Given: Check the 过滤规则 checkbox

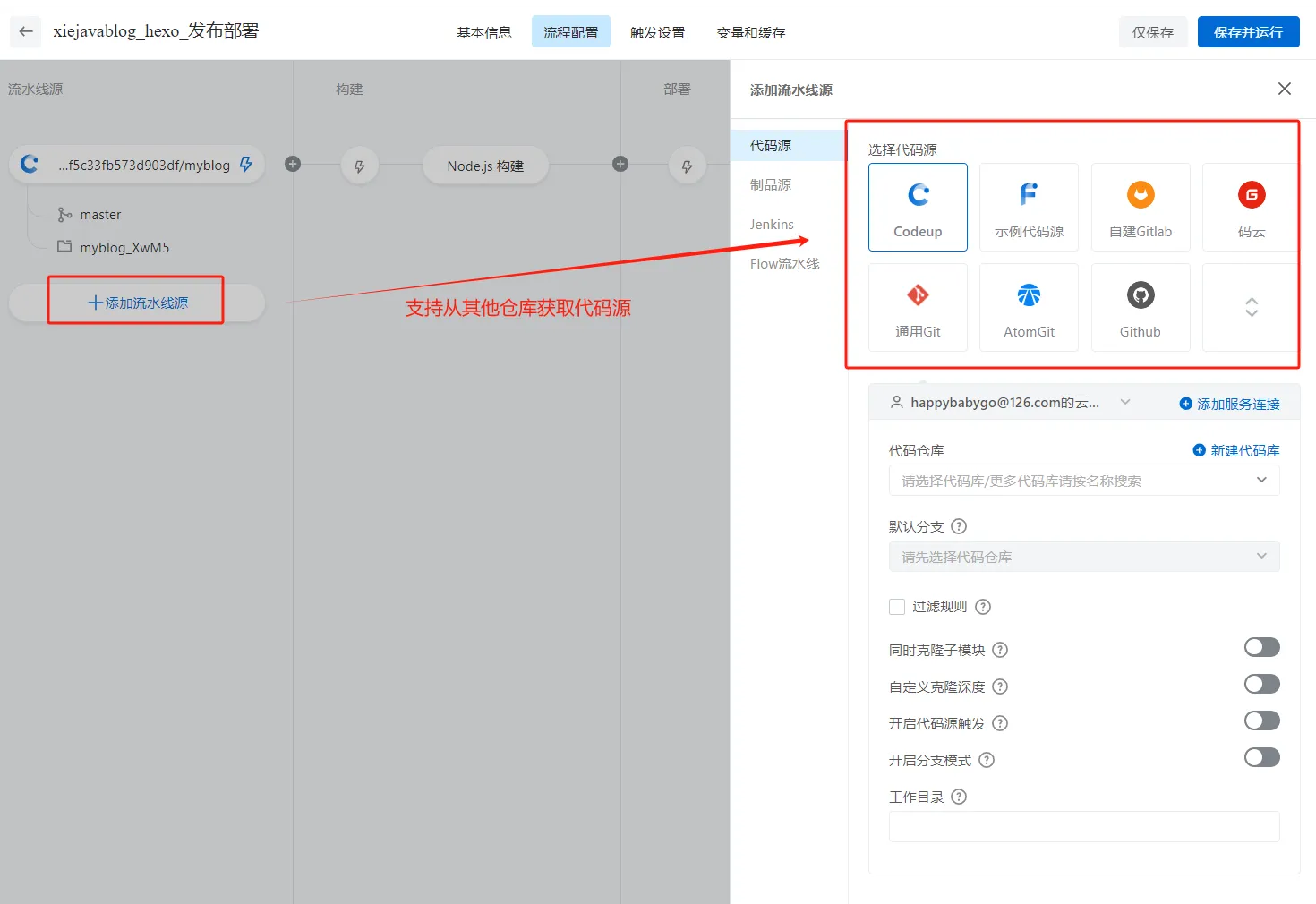Looking at the screenshot, I should click(896, 606).
